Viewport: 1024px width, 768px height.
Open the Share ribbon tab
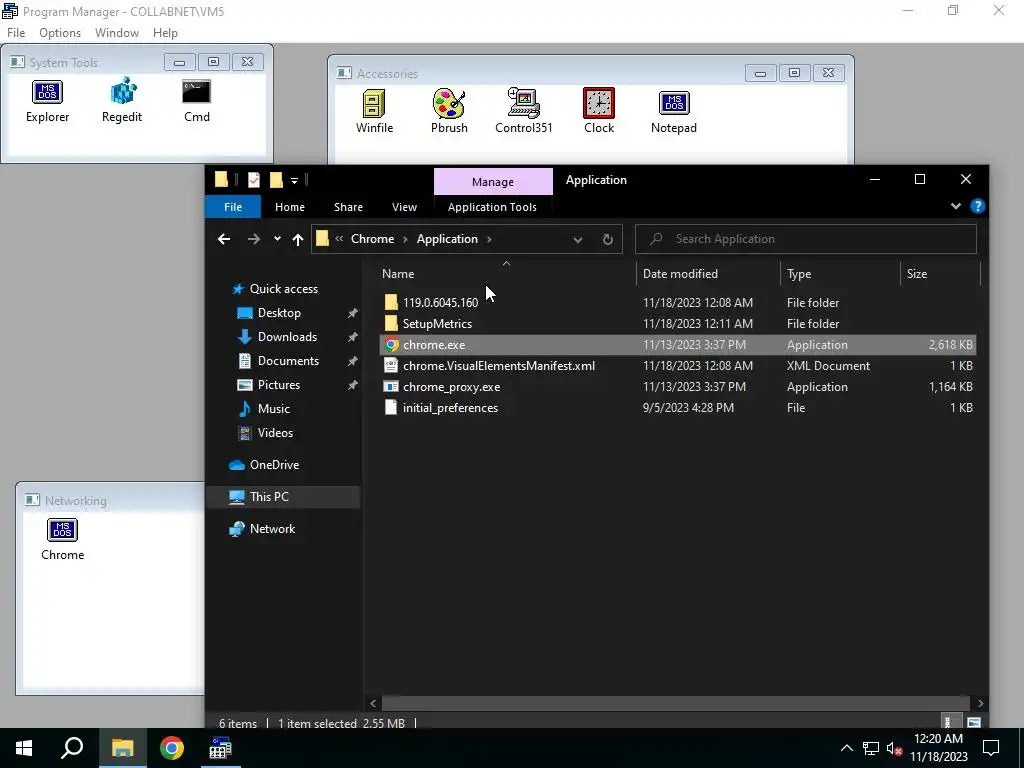click(x=348, y=207)
